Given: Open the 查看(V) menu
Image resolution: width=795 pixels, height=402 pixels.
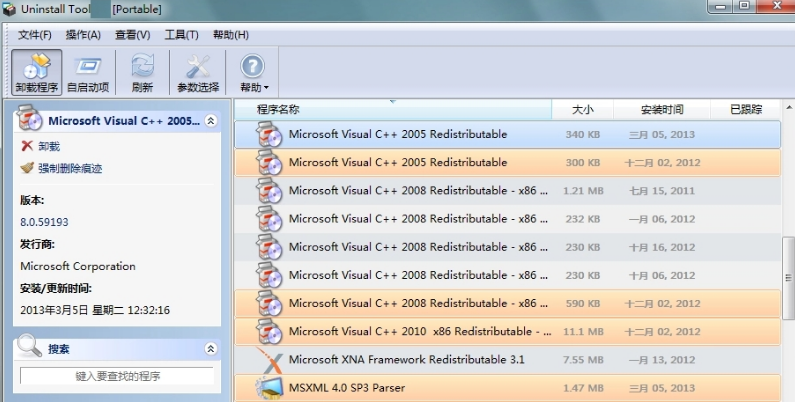Looking at the screenshot, I should click(x=132, y=35).
